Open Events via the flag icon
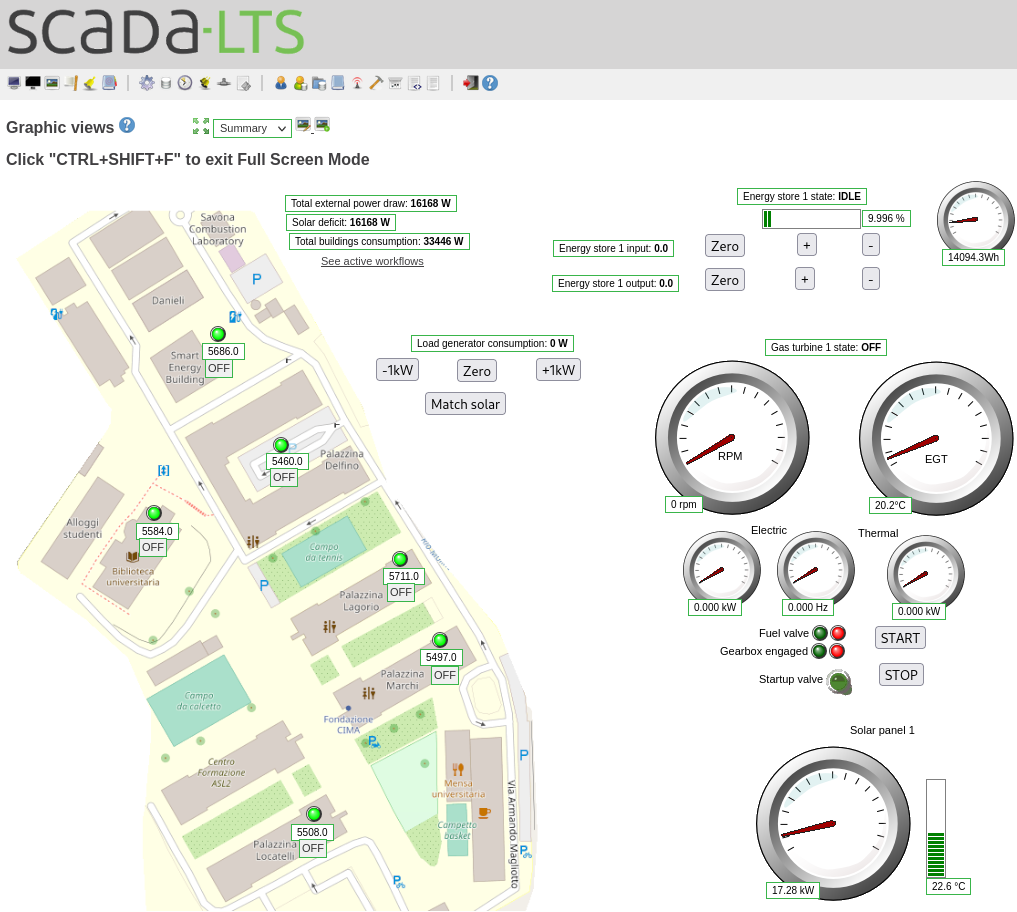The height and width of the screenshot is (912, 1017). tap(71, 83)
